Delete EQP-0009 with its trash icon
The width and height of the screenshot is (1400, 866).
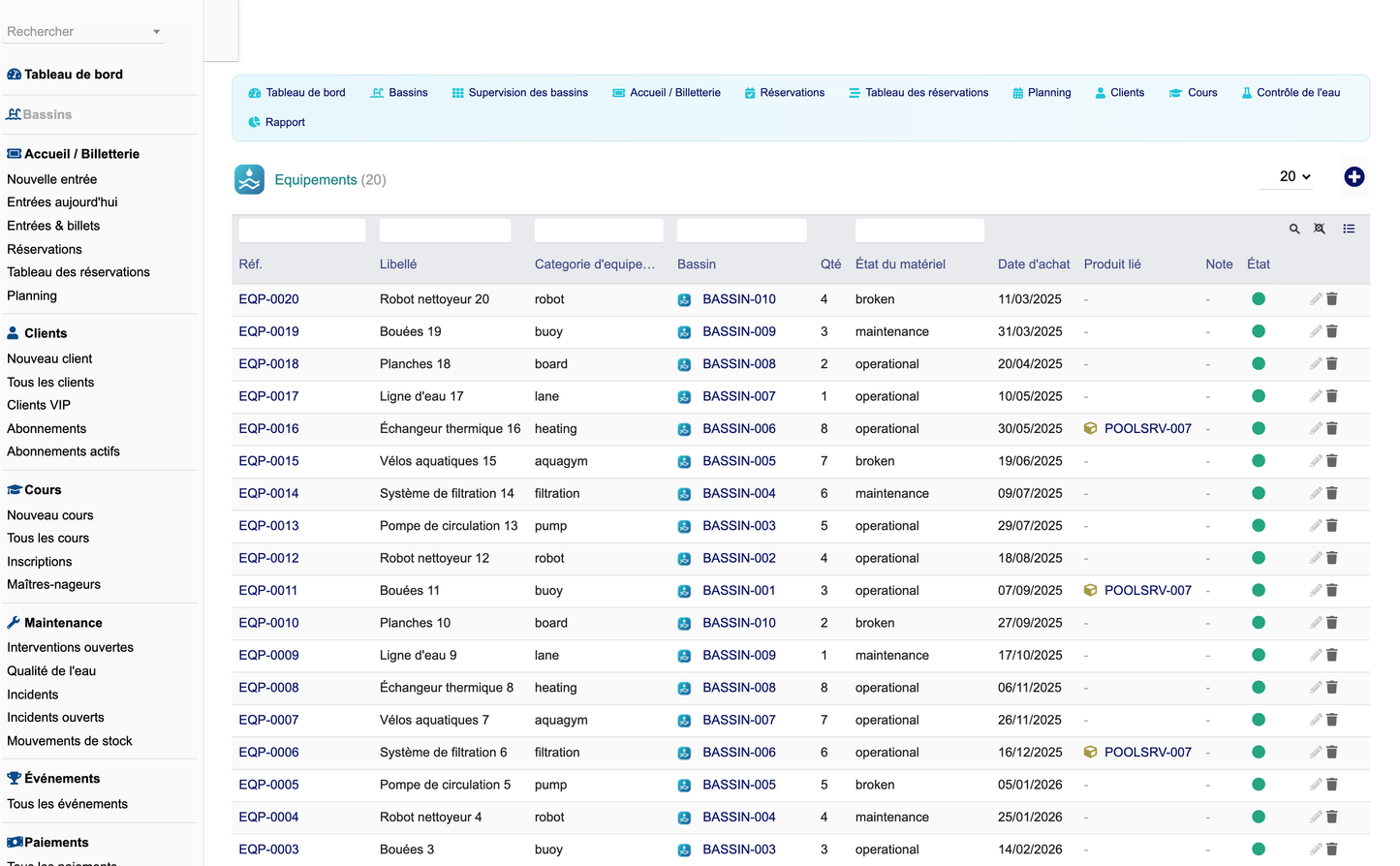(x=1332, y=655)
